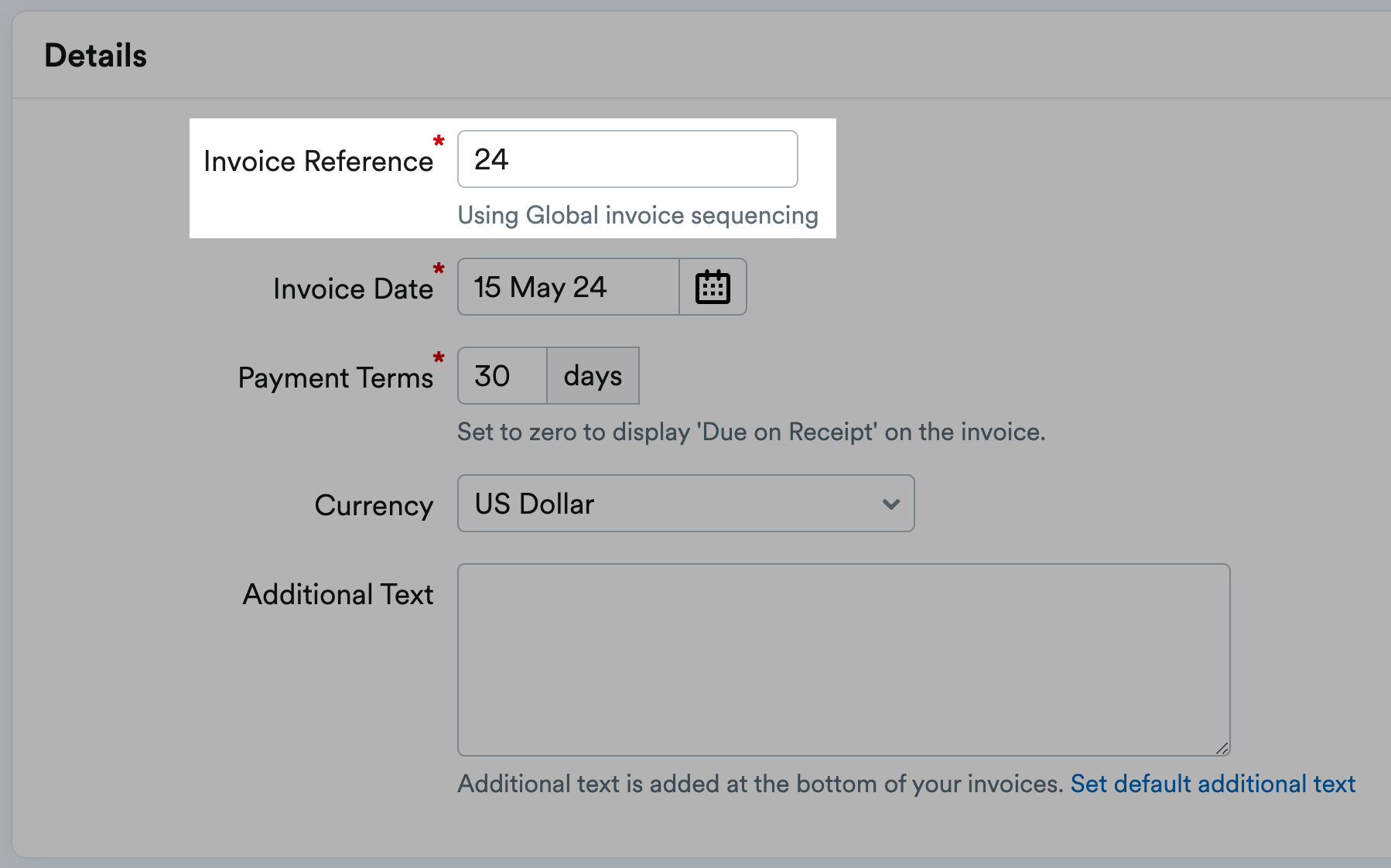1391x868 pixels.
Task: Click the Details section header
Action: pyautogui.click(x=95, y=54)
